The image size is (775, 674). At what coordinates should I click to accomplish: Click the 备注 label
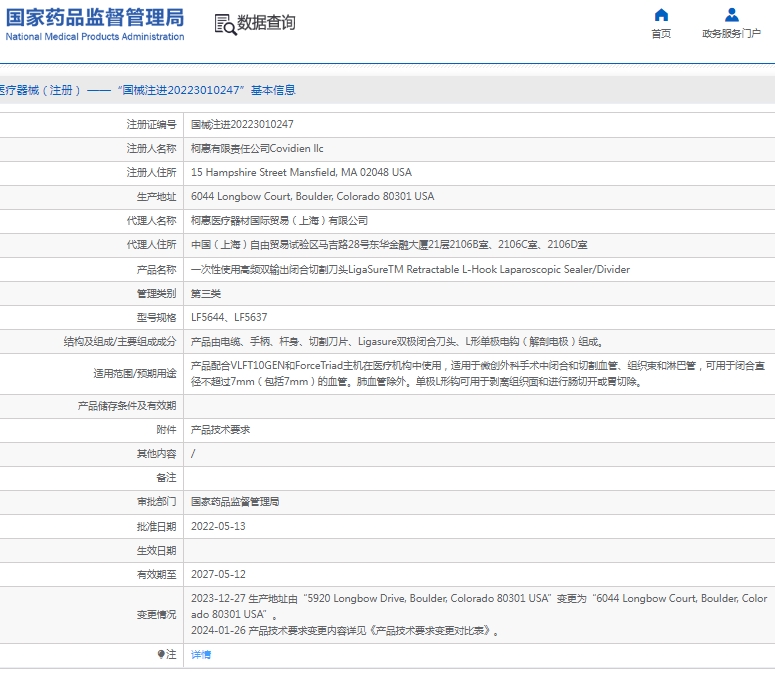(x=166, y=477)
